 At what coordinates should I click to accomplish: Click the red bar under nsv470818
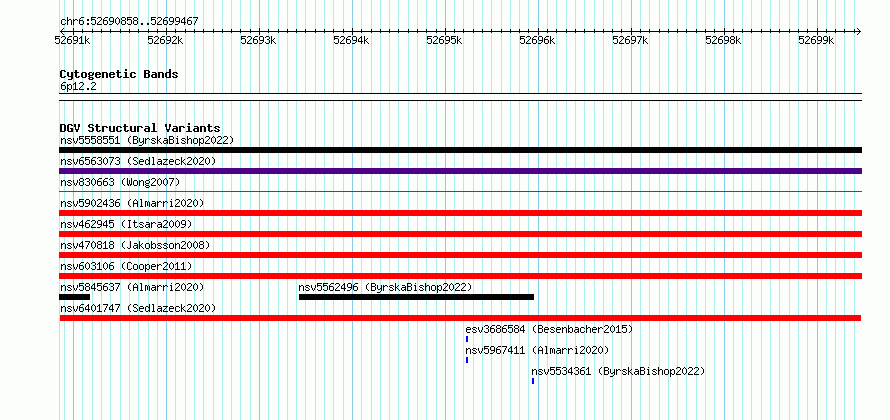coord(460,255)
